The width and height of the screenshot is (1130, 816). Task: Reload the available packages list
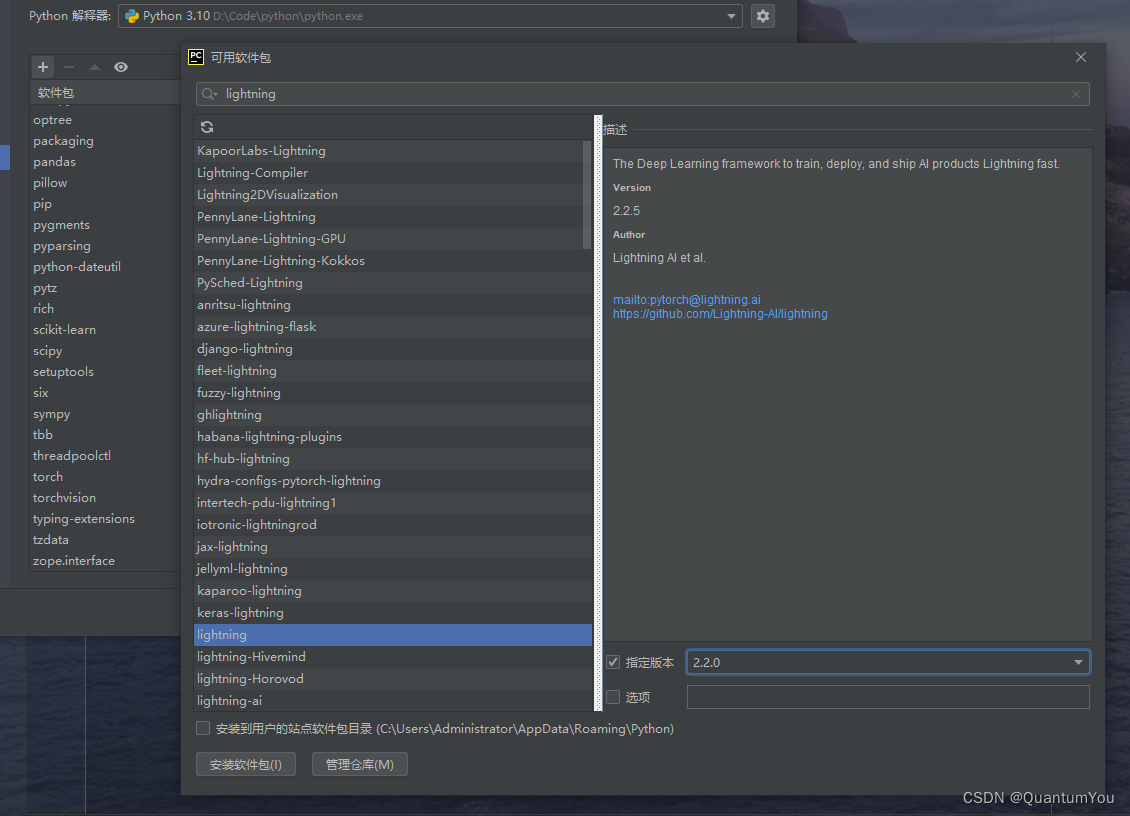(x=207, y=127)
